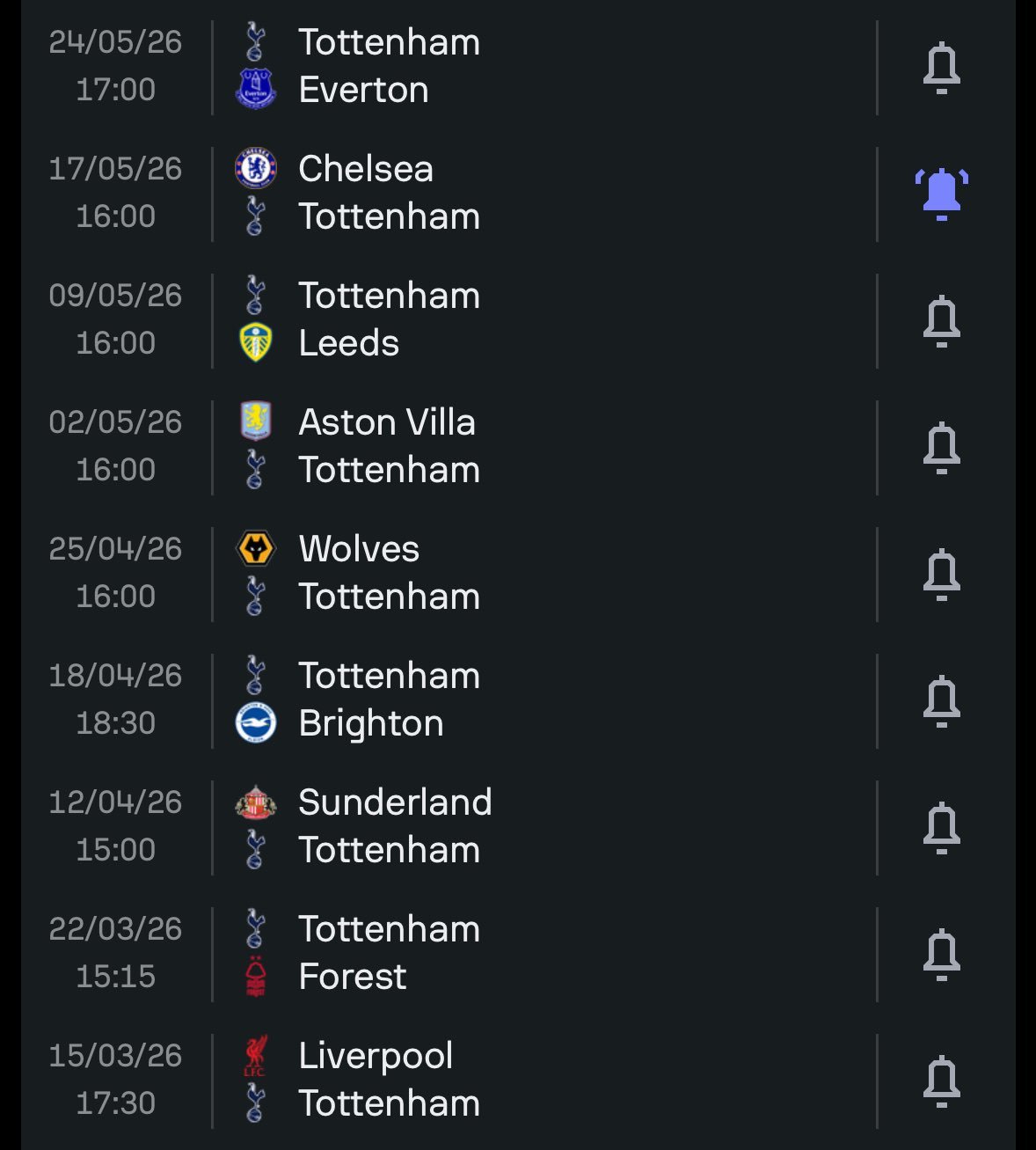Screen dimensions: 1036x1150
Task: Turn on bell for Tottenham vs Leeds
Action: pyautogui.click(x=941, y=320)
